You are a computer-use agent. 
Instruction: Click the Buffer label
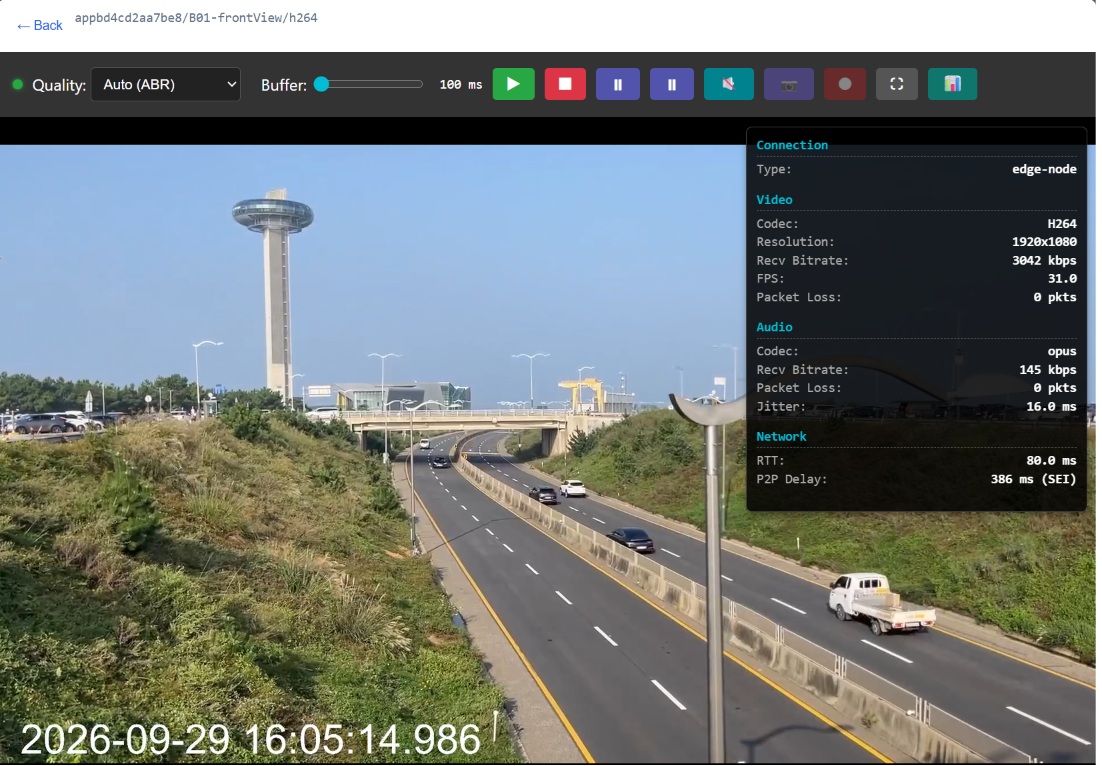click(284, 85)
